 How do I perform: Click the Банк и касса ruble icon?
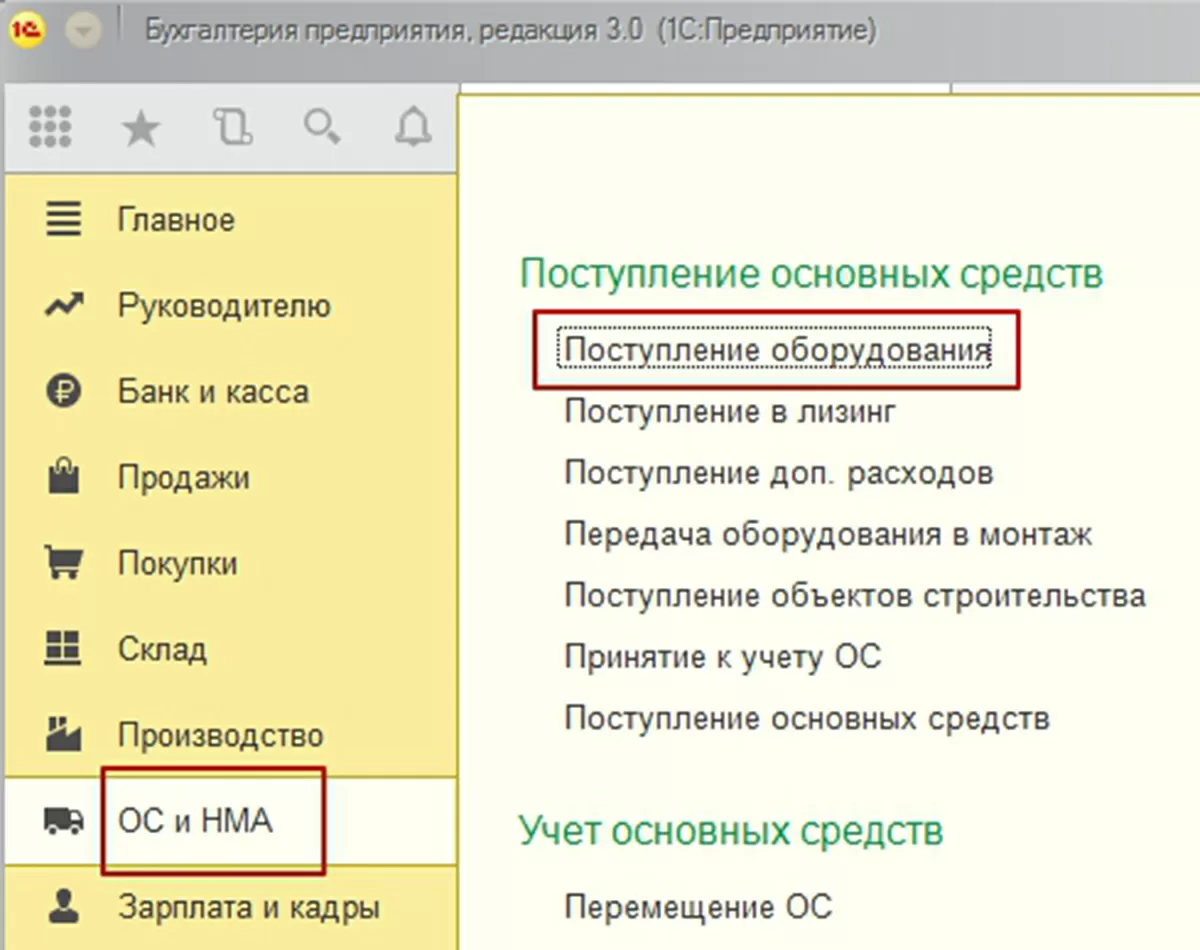click(x=63, y=392)
